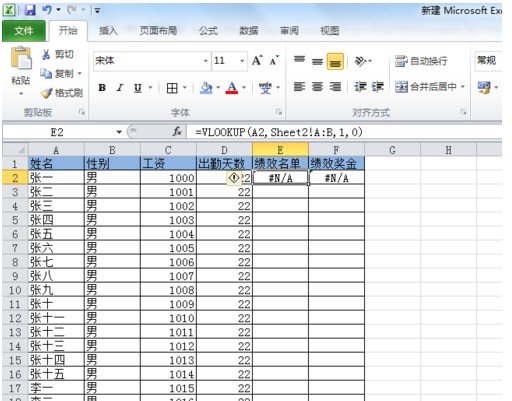The image size is (512, 401).
Task: Toggle Bold formatting
Action: [102, 88]
